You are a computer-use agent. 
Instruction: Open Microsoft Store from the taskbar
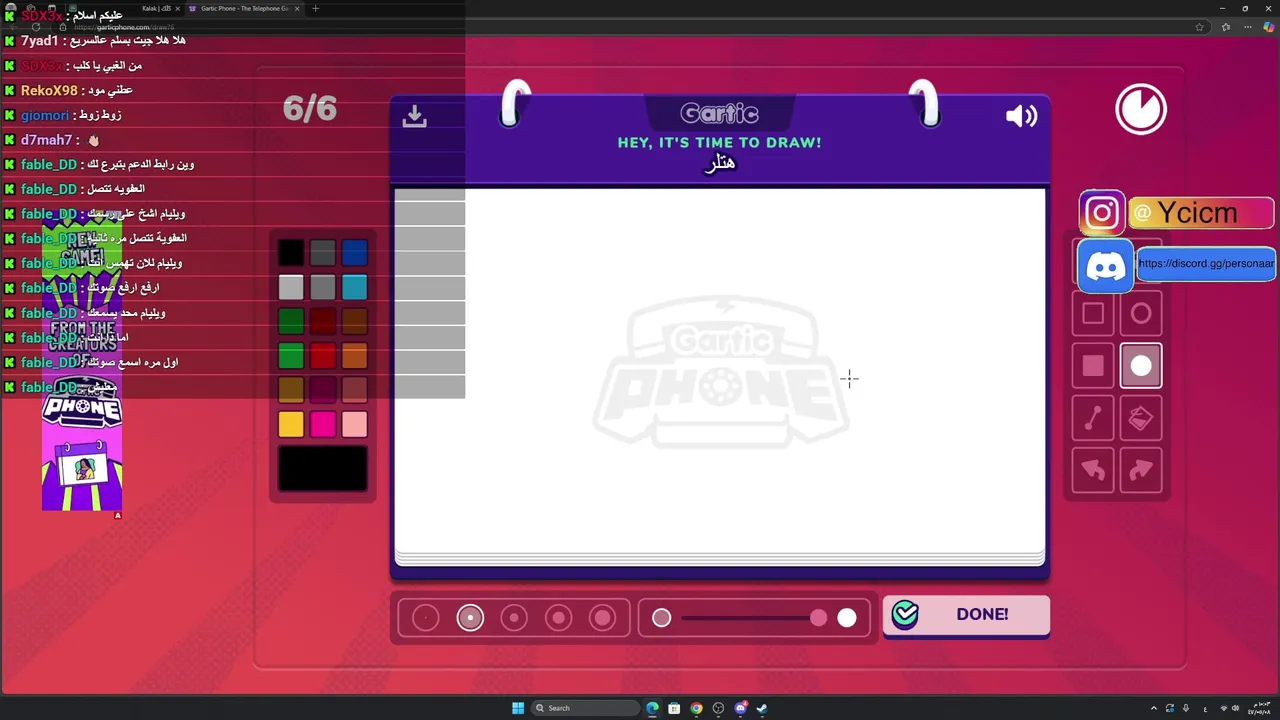674,708
